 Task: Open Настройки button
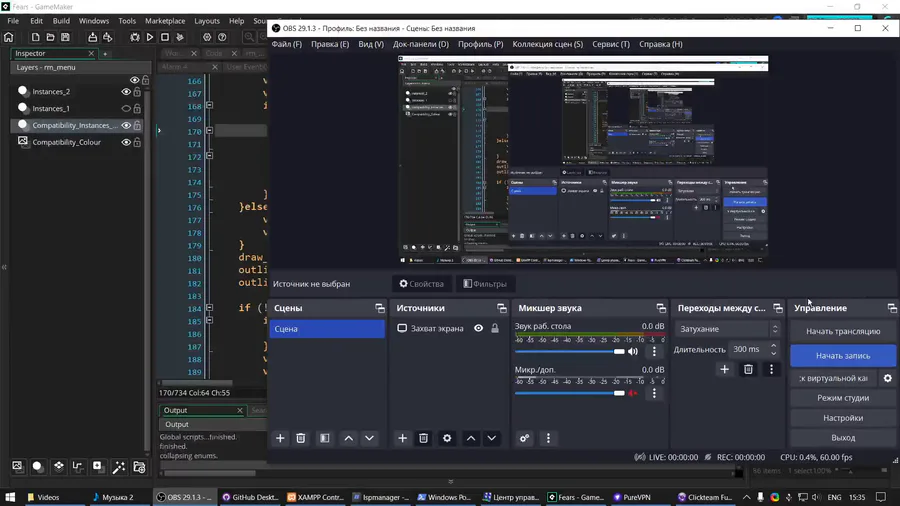[x=843, y=418]
